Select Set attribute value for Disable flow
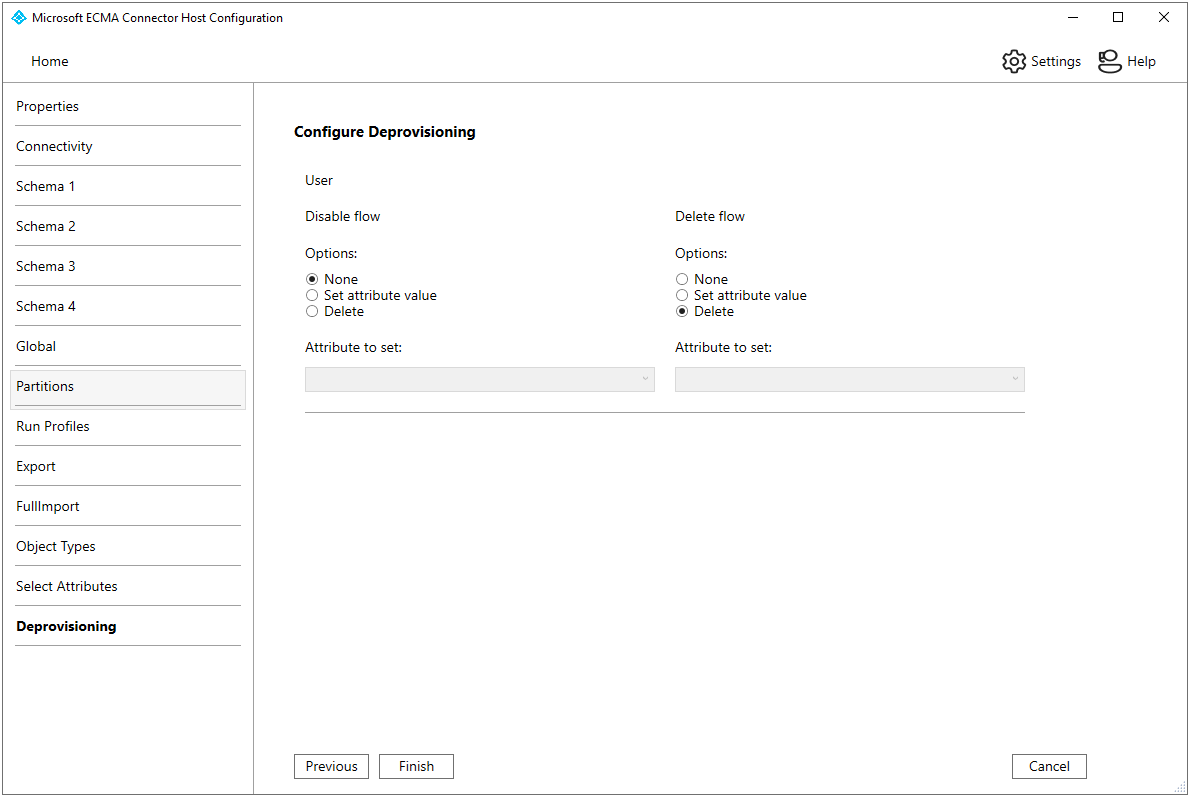Viewport: 1190px width, 796px height. 312,295
